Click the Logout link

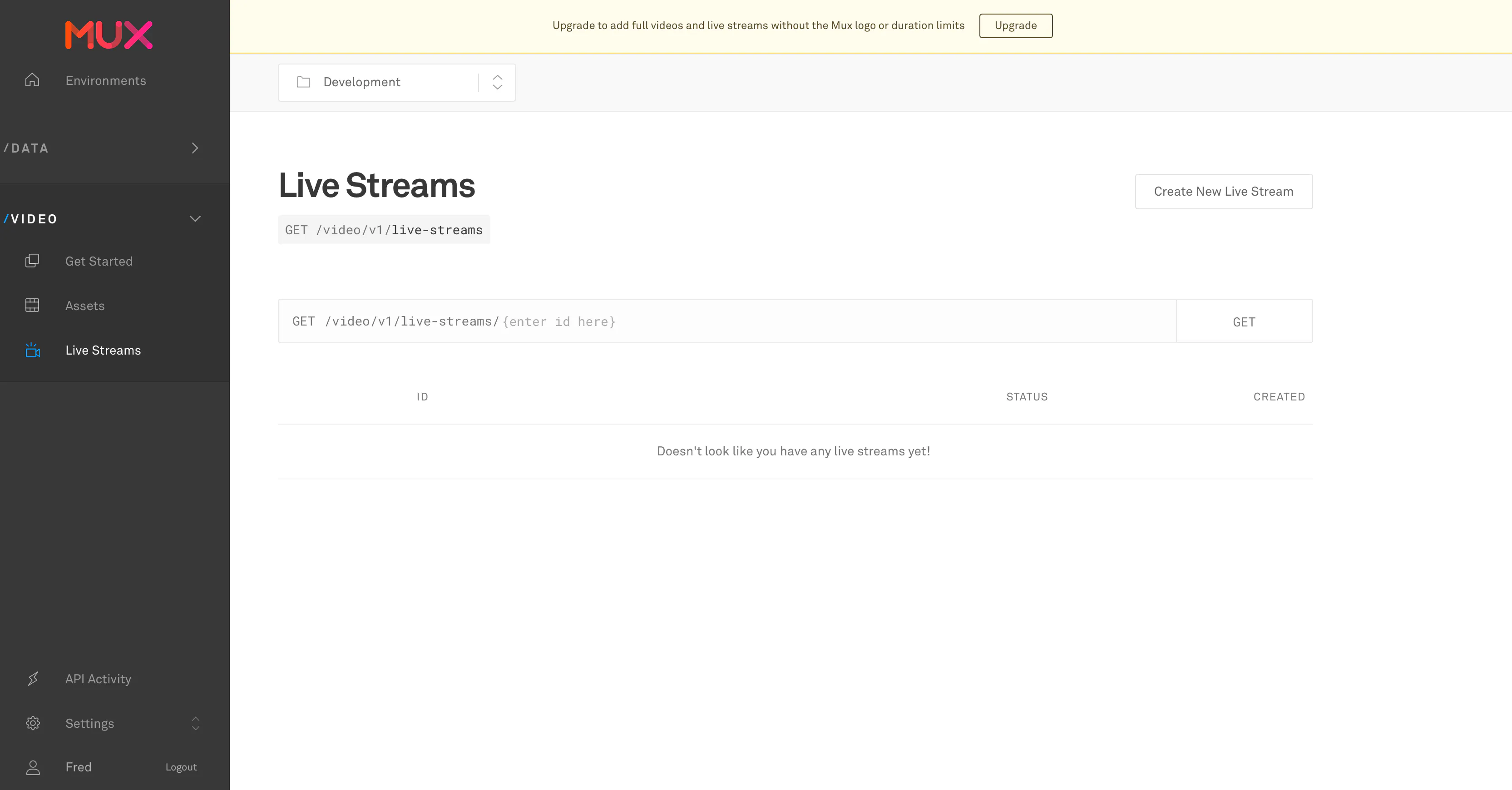coord(181,767)
